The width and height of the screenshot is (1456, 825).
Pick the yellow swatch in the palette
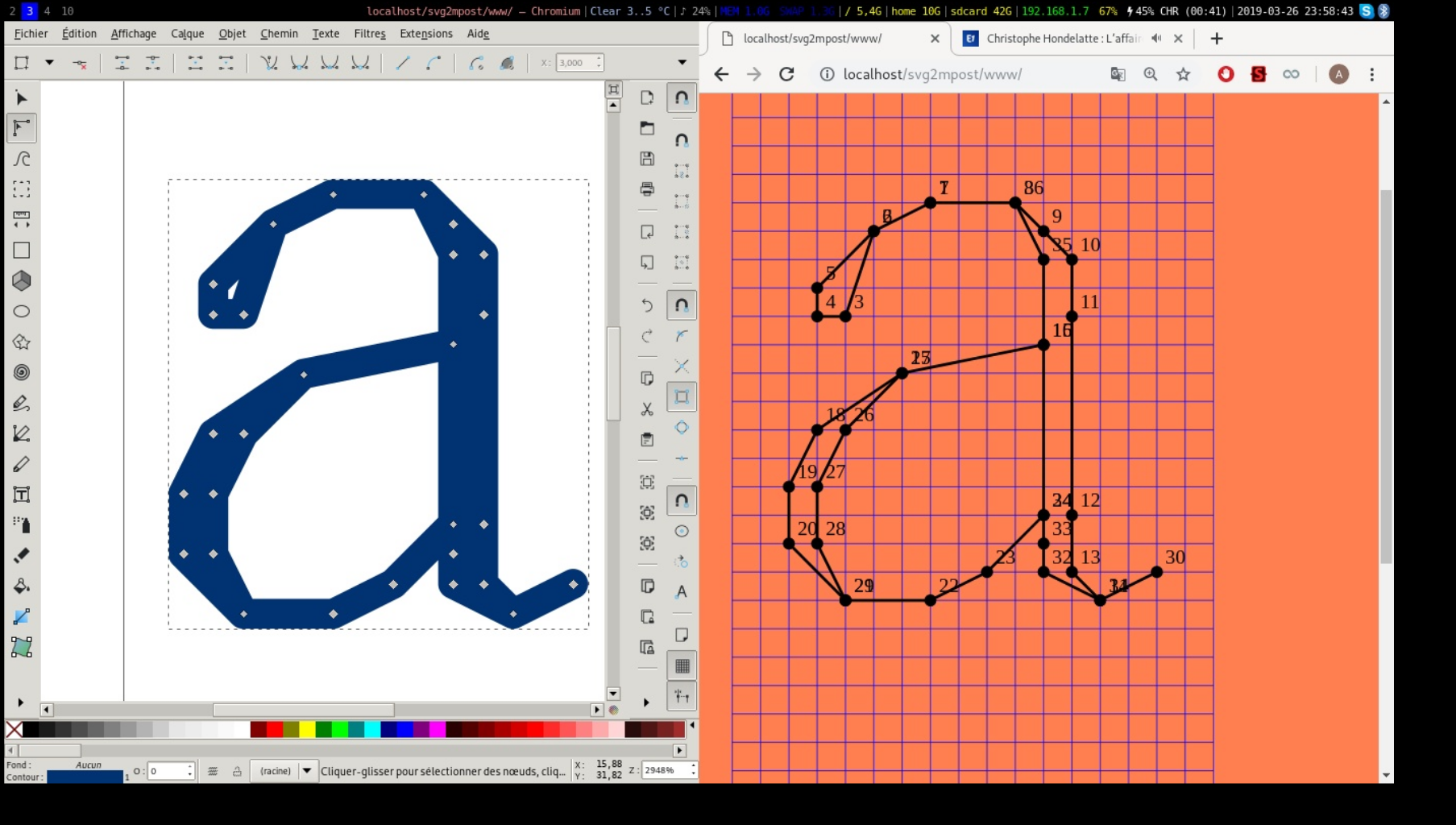pos(307,730)
